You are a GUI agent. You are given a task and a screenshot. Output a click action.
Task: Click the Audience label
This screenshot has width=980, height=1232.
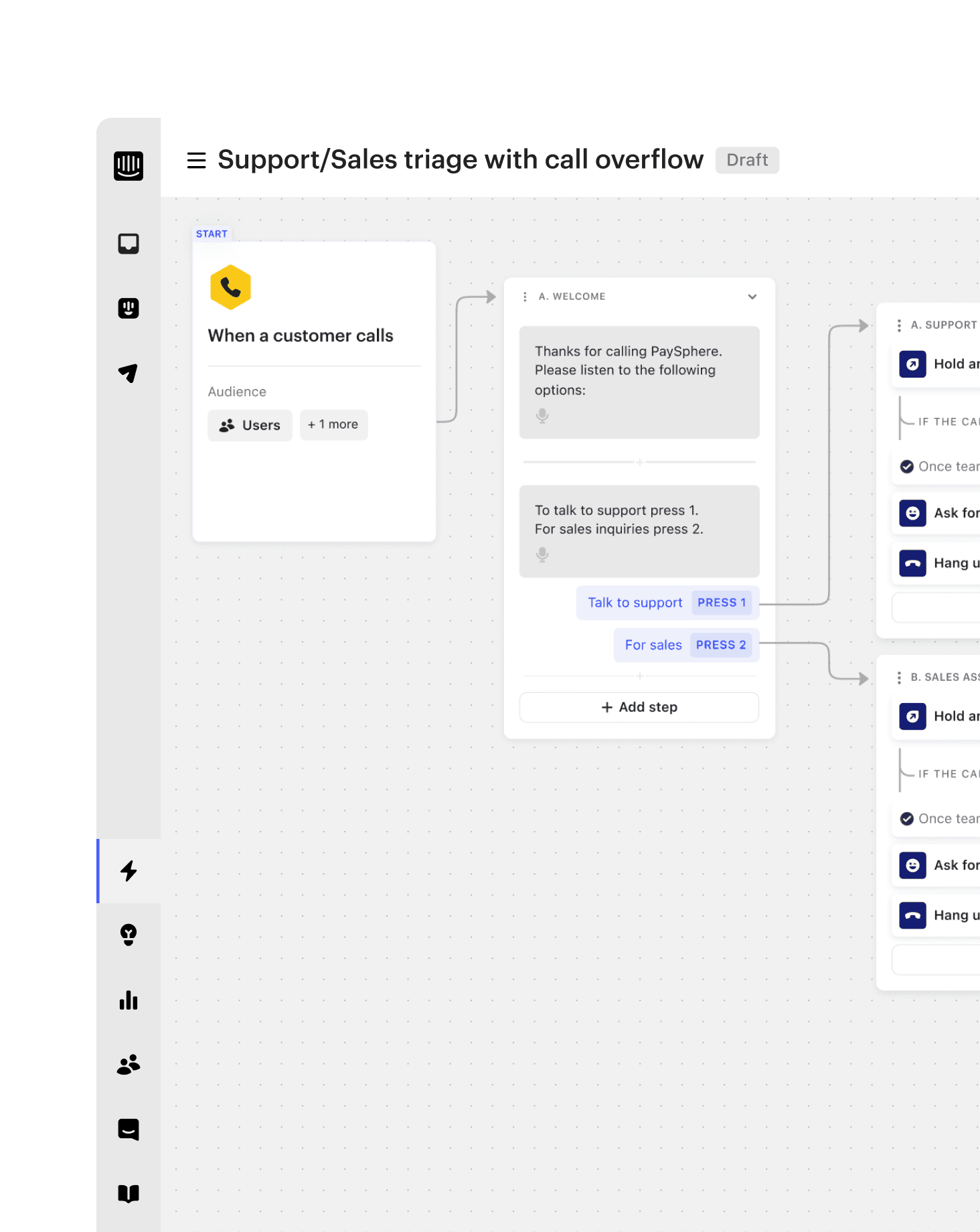pos(237,392)
